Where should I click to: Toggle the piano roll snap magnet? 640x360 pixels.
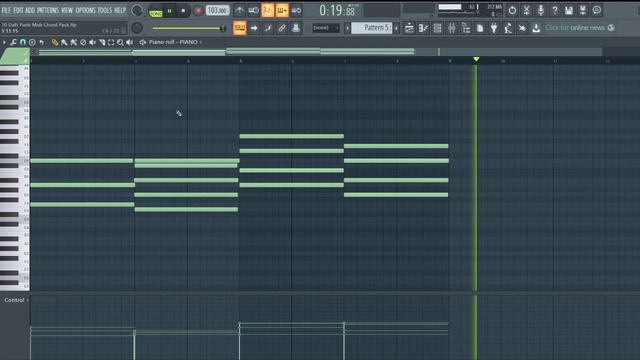tap(23, 42)
